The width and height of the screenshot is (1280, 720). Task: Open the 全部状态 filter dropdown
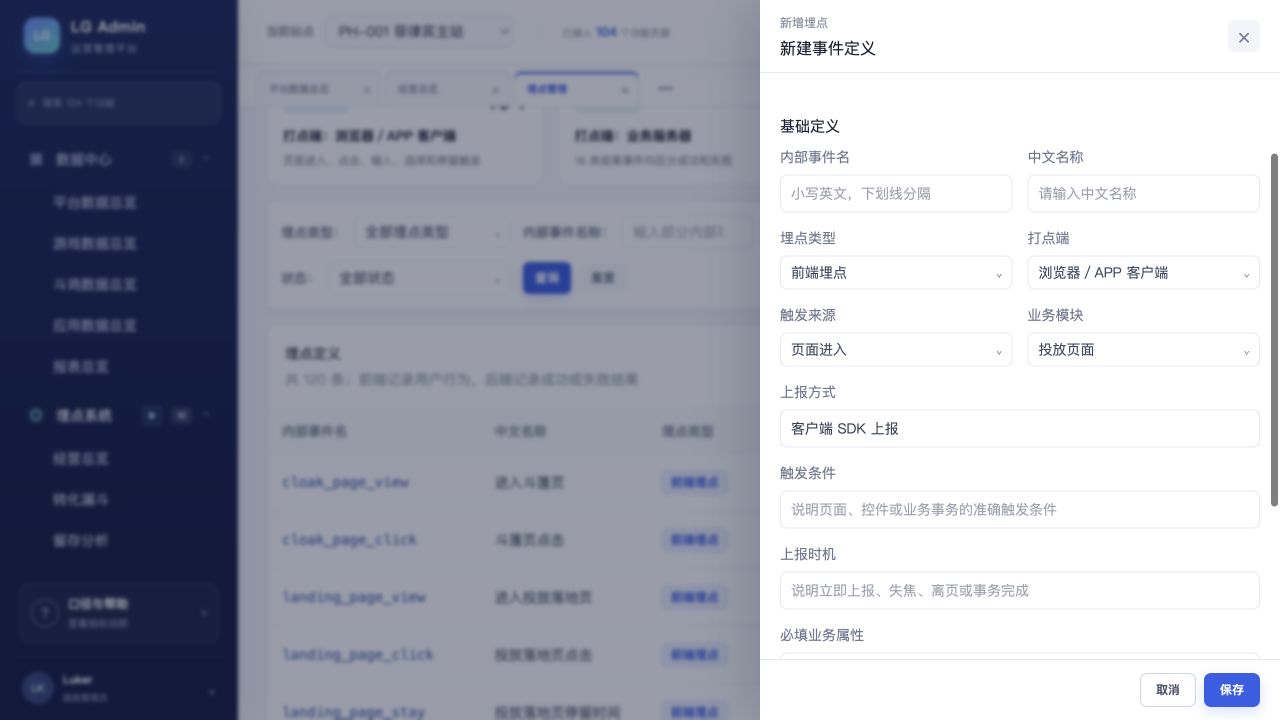[418, 277]
